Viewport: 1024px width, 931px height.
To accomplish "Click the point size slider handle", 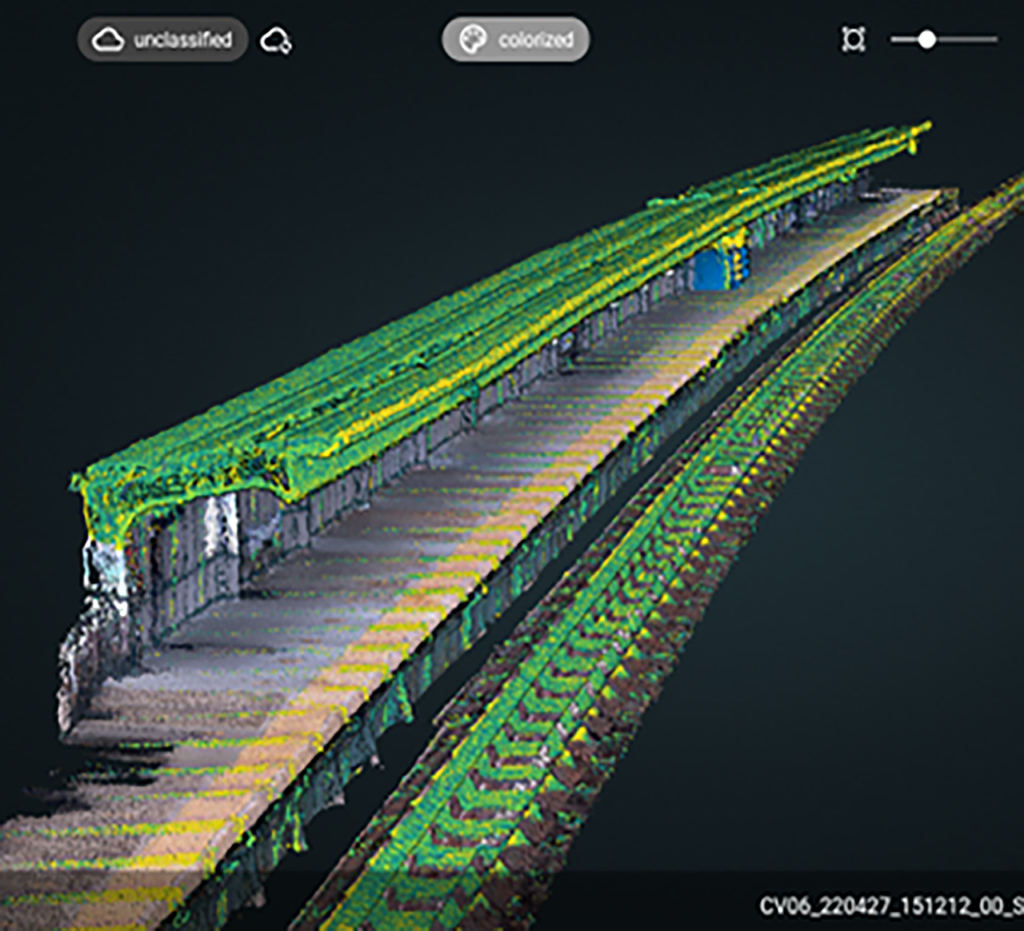I will [x=927, y=40].
